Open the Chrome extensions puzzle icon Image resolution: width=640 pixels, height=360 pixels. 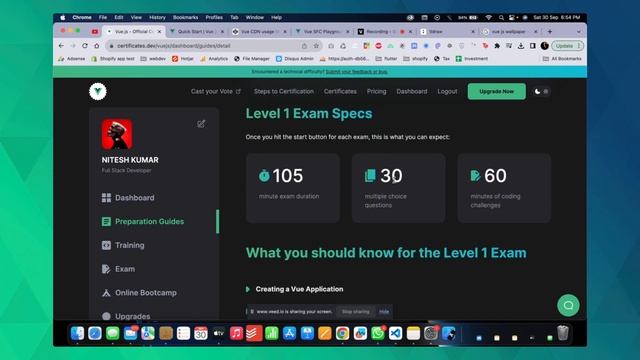pos(497,46)
